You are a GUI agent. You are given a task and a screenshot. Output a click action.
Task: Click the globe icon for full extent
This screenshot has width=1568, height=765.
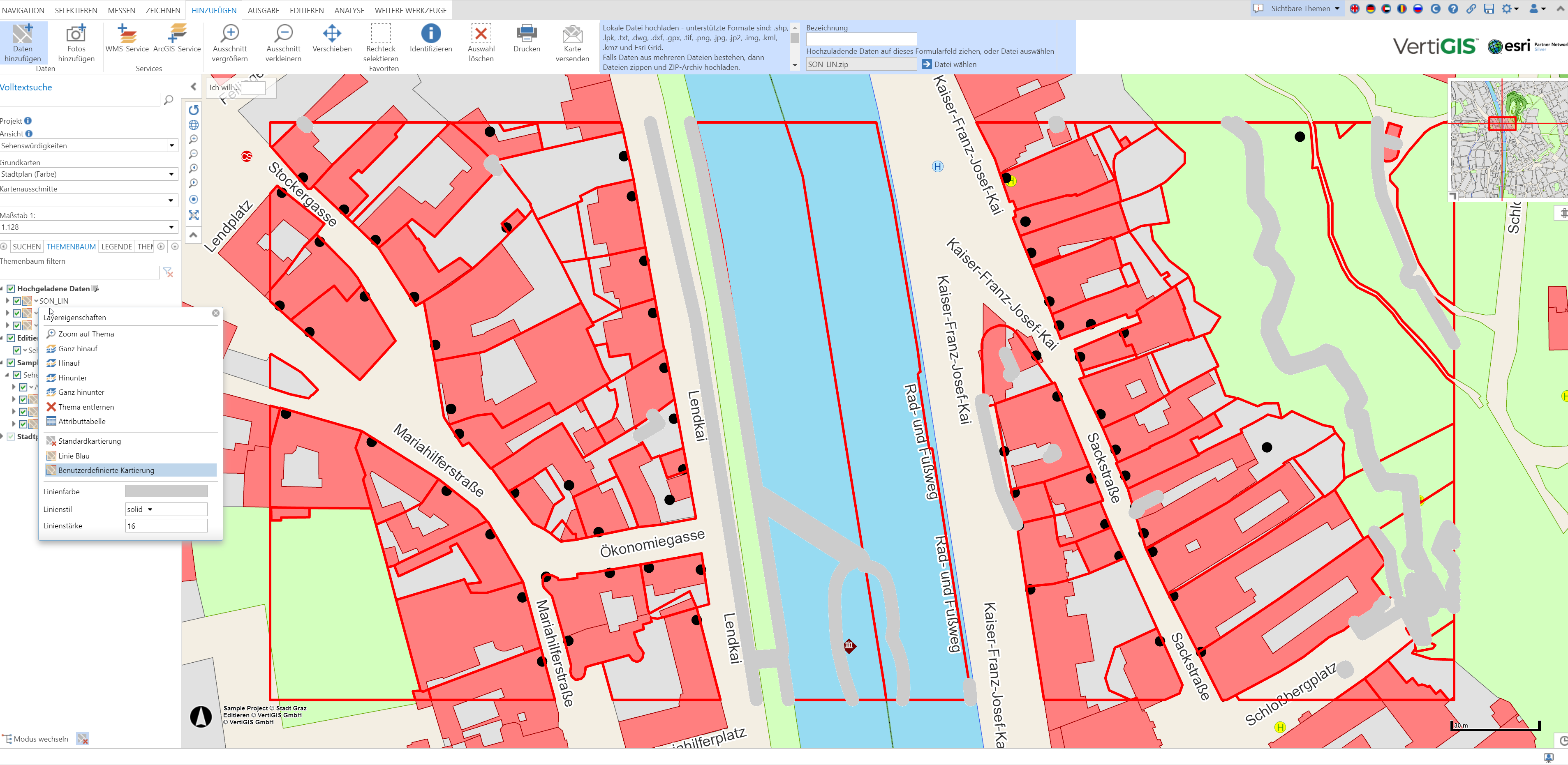193,124
